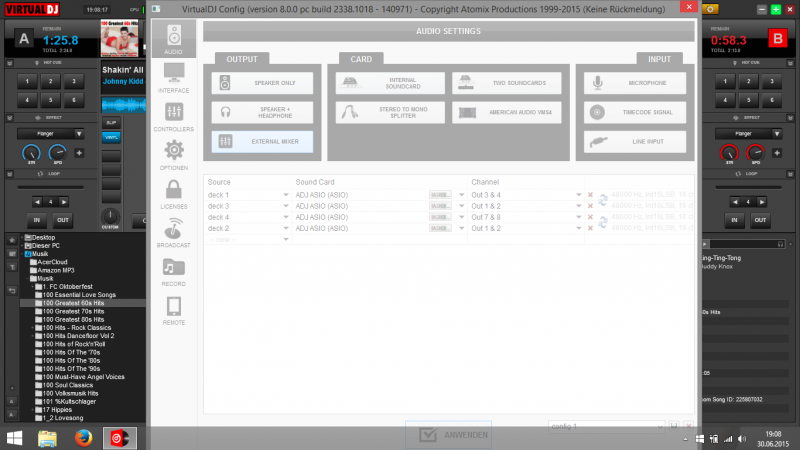Screen dimensions: 800x450
Task: Save the audio config preset
Action: pos(674,426)
